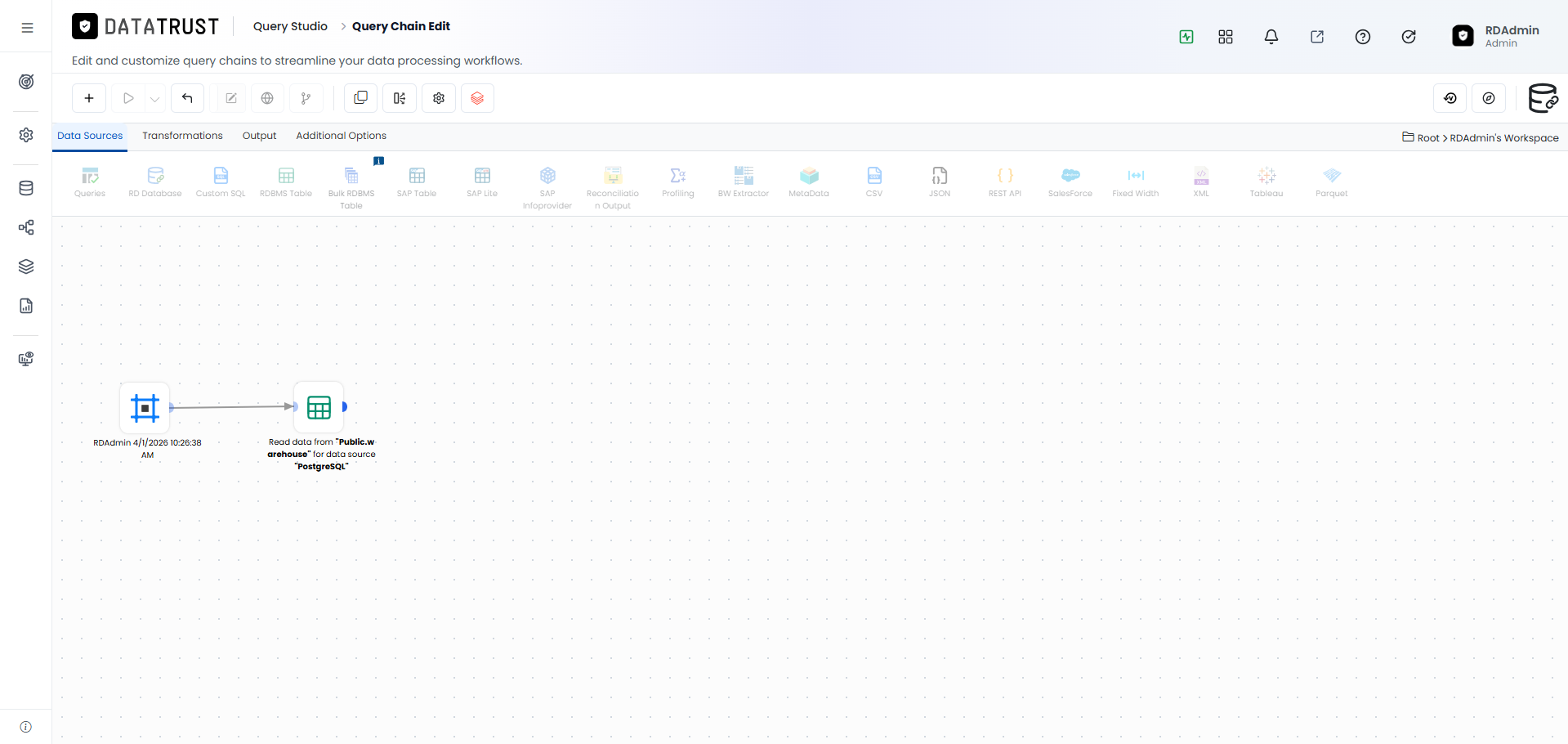Click the SalesForce data source icon
Screen dimensions: 1568x744
[1070, 182]
